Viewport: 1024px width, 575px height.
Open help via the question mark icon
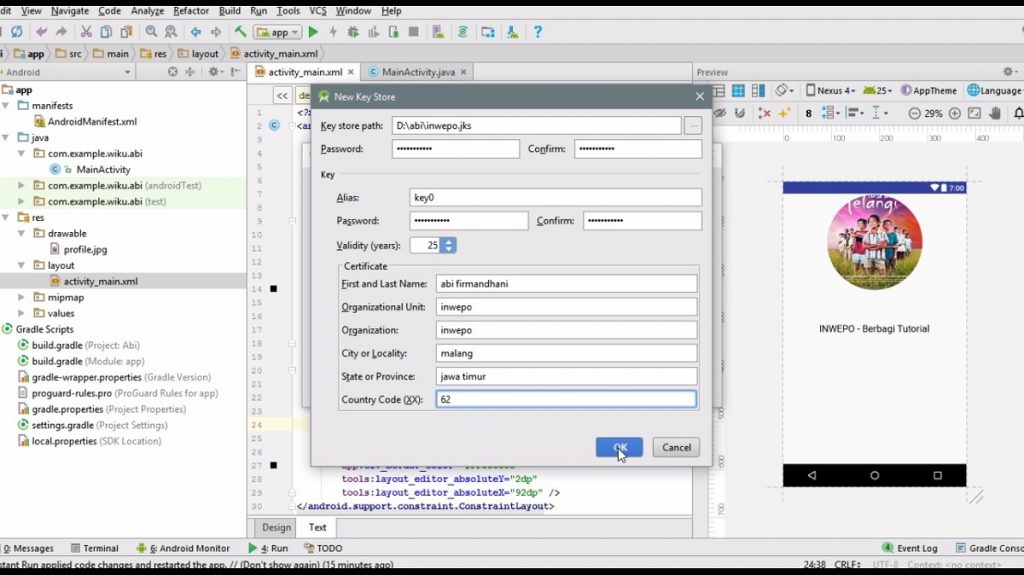pyautogui.click(x=537, y=32)
